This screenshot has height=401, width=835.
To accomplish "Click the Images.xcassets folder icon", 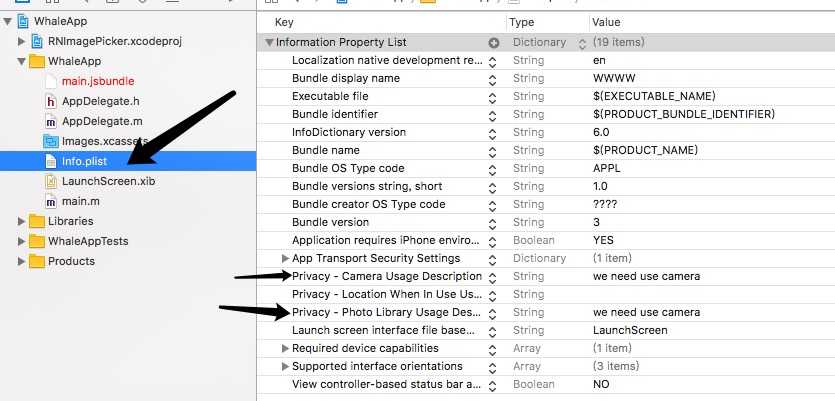I will pyautogui.click(x=52, y=141).
